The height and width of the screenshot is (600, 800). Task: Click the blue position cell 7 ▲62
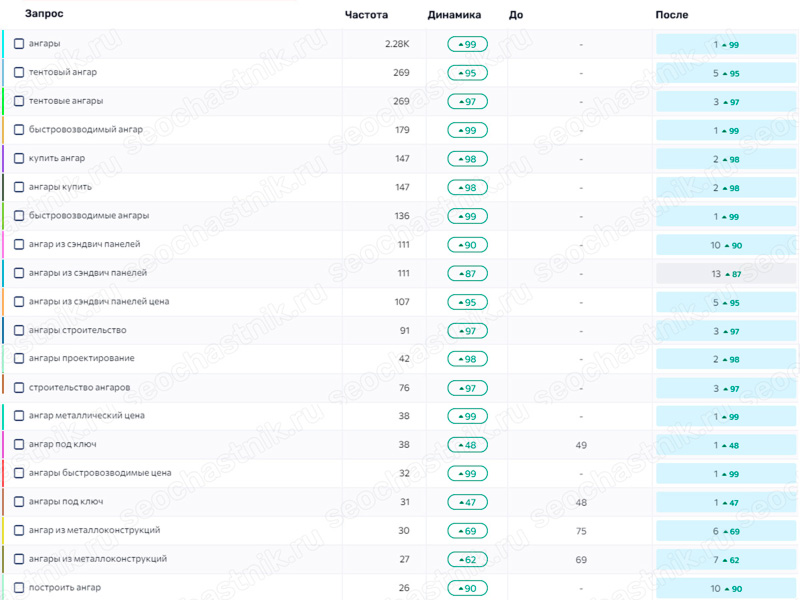pyautogui.click(x=726, y=560)
